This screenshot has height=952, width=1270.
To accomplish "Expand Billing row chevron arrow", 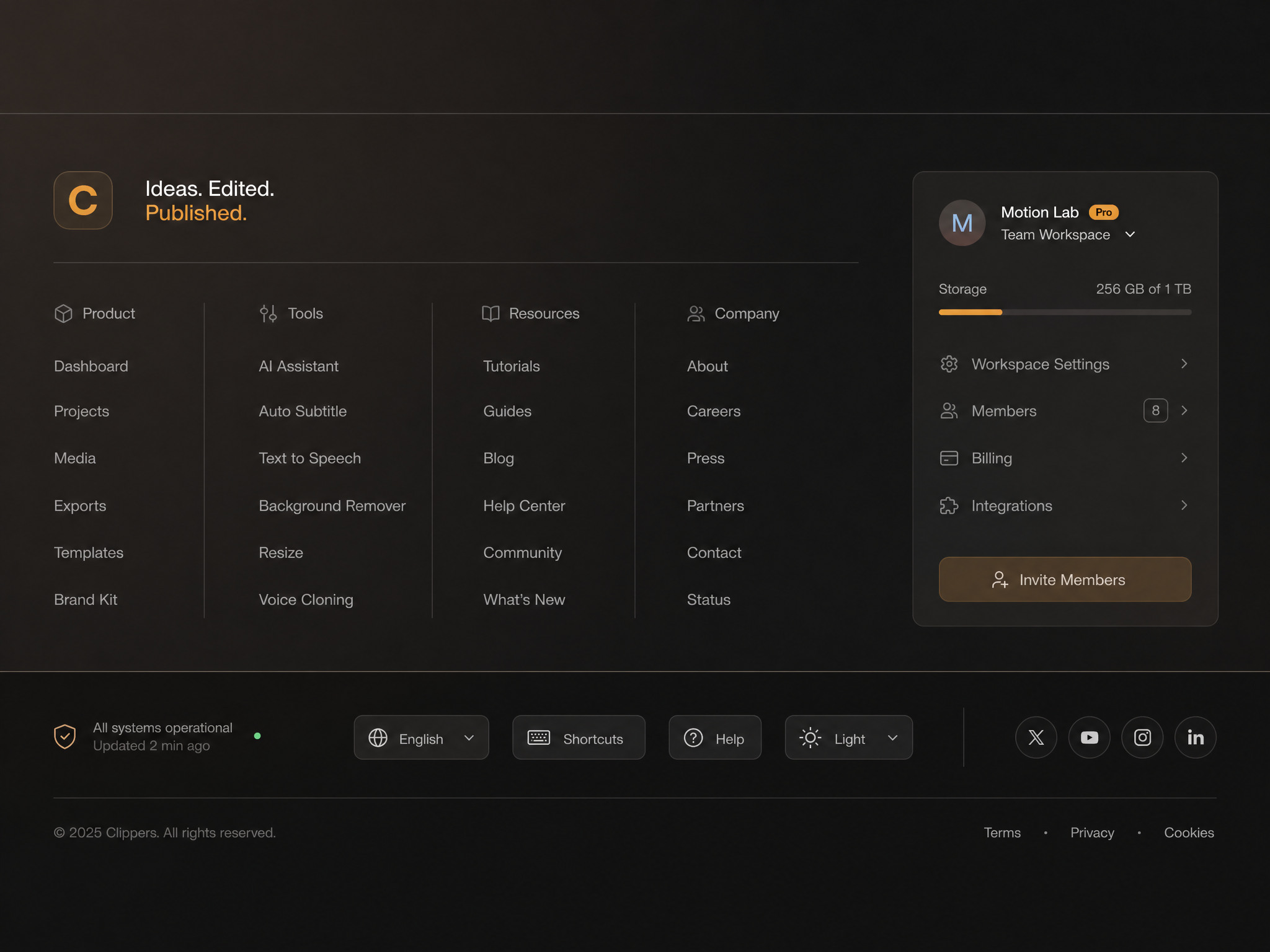I will [1184, 457].
